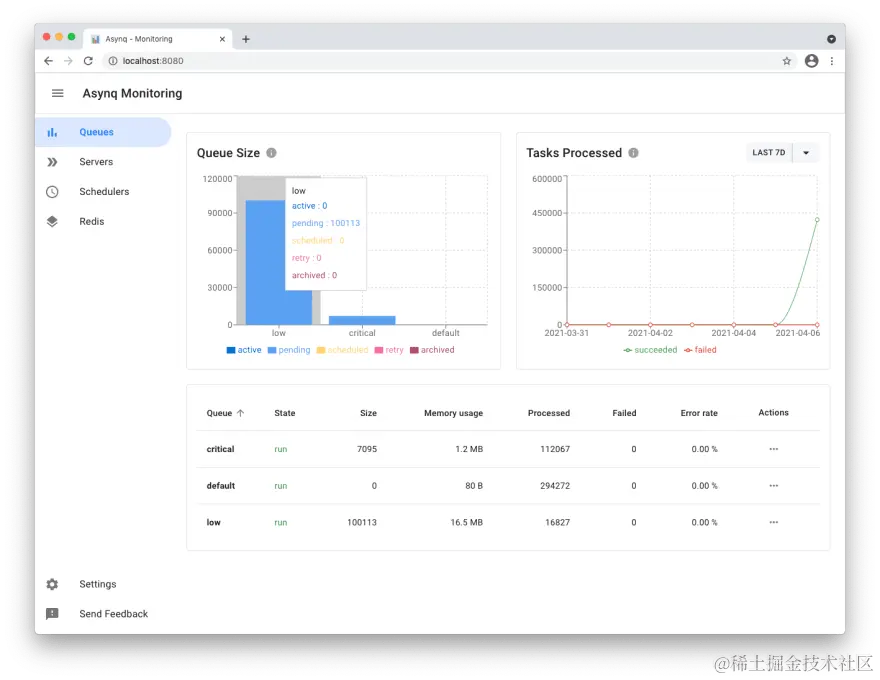880x680 pixels.
Task: Click the Send Feedback label
Action: 113,613
